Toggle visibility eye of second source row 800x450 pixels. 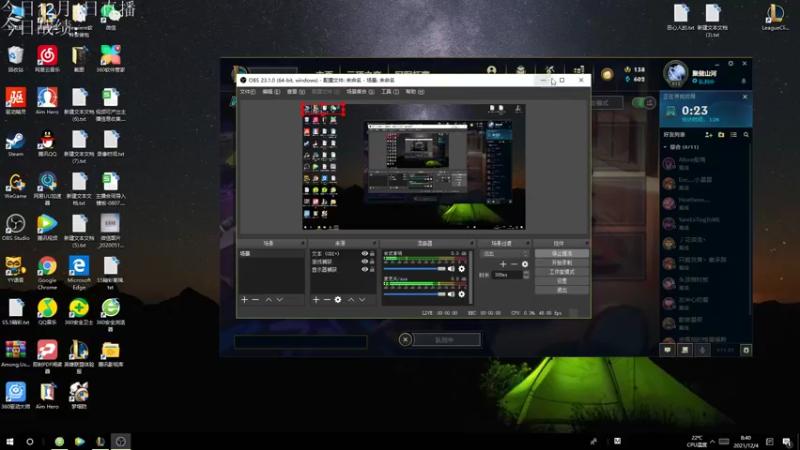[x=364, y=261]
